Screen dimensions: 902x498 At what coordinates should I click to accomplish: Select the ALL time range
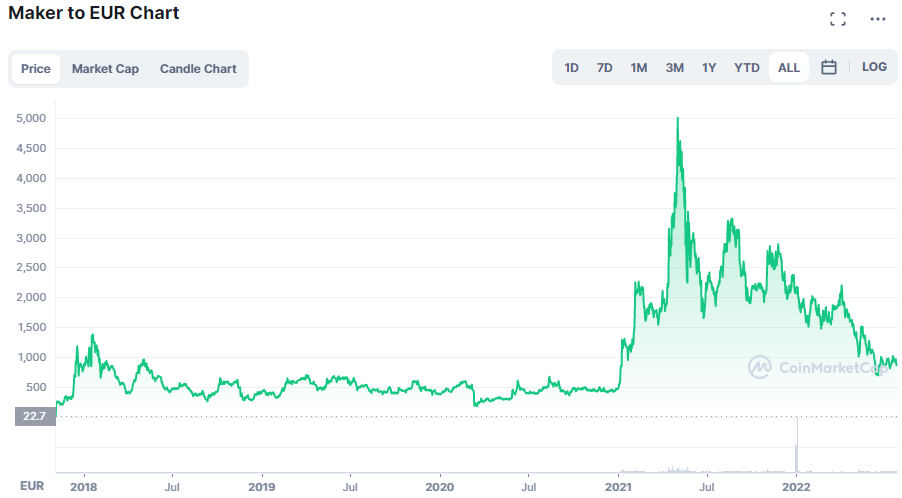(x=788, y=68)
